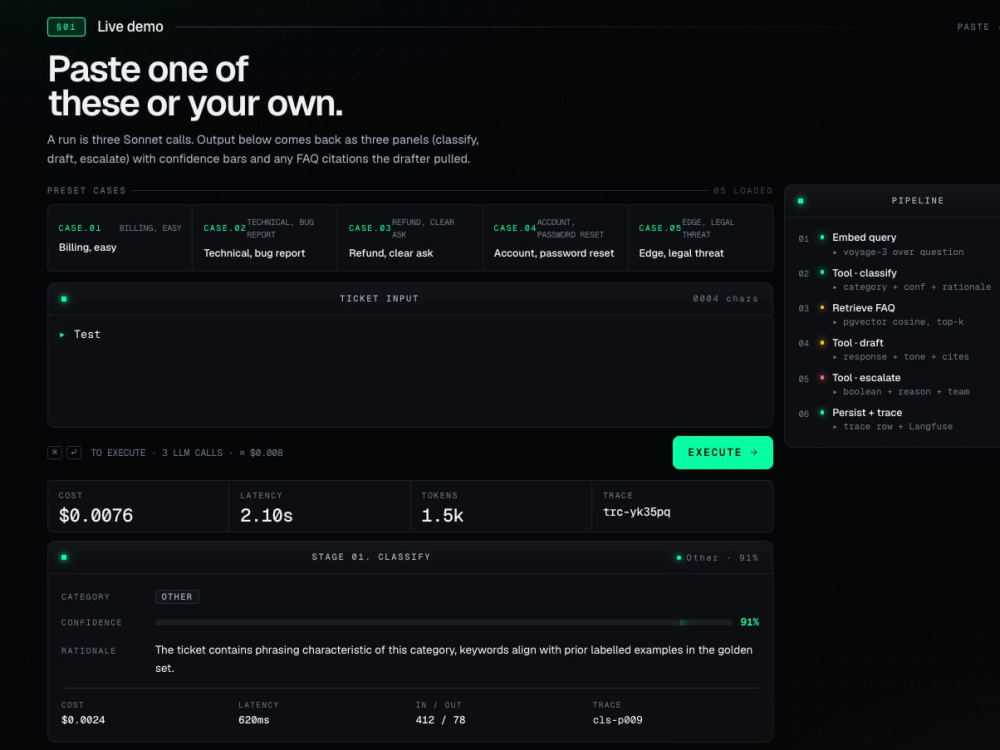Select pipeline step Tool · escalate
1000x750 pixels.
coord(866,378)
